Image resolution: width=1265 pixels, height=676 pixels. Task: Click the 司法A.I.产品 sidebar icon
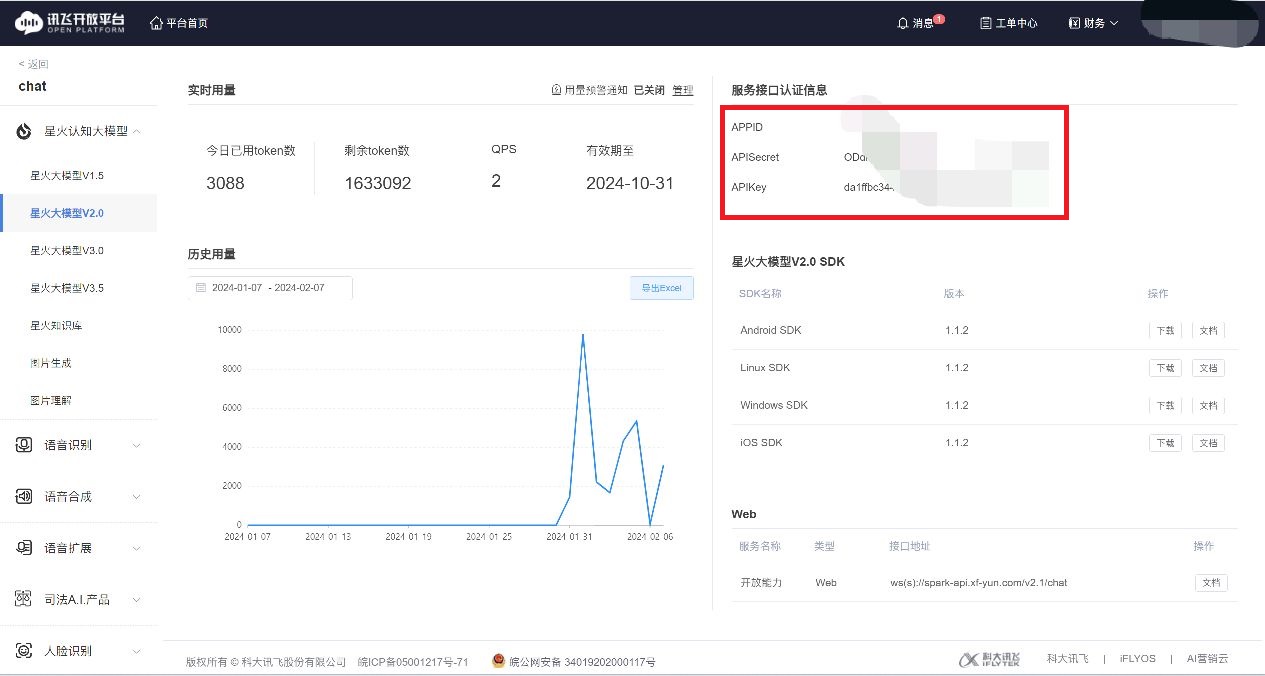click(24, 599)
